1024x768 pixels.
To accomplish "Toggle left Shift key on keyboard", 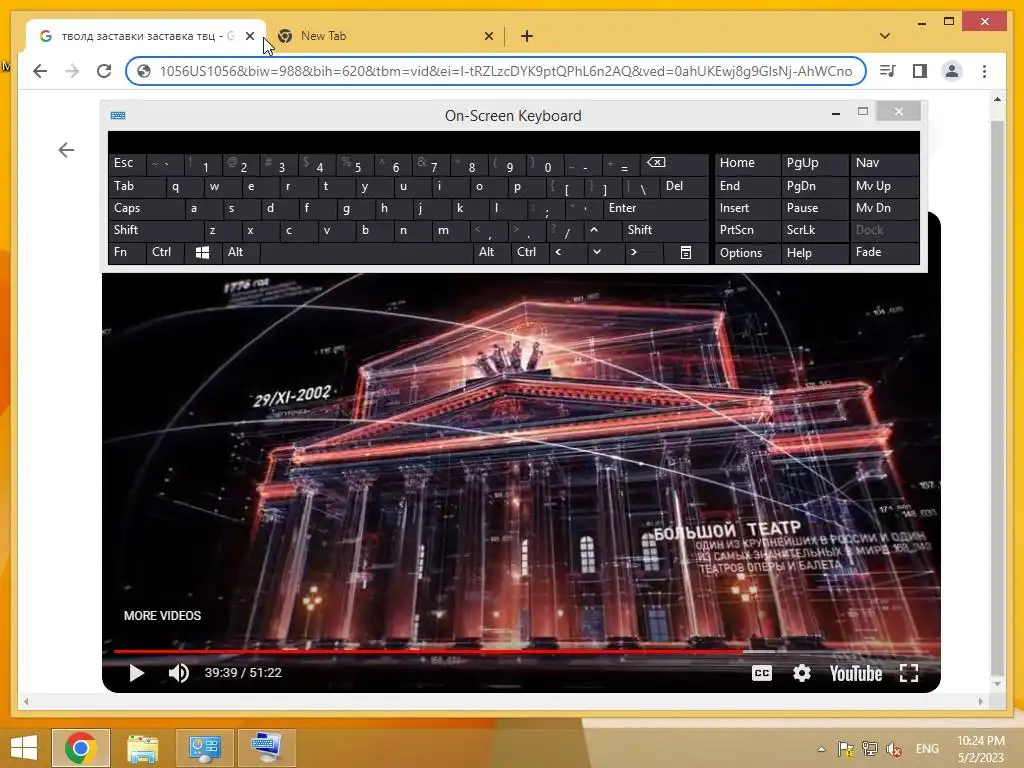I will click(155, 231).
